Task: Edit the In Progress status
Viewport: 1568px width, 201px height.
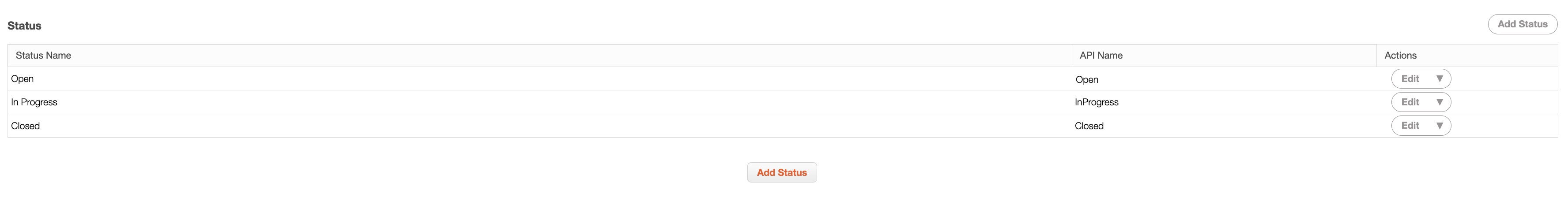Action: (1410, 102)
